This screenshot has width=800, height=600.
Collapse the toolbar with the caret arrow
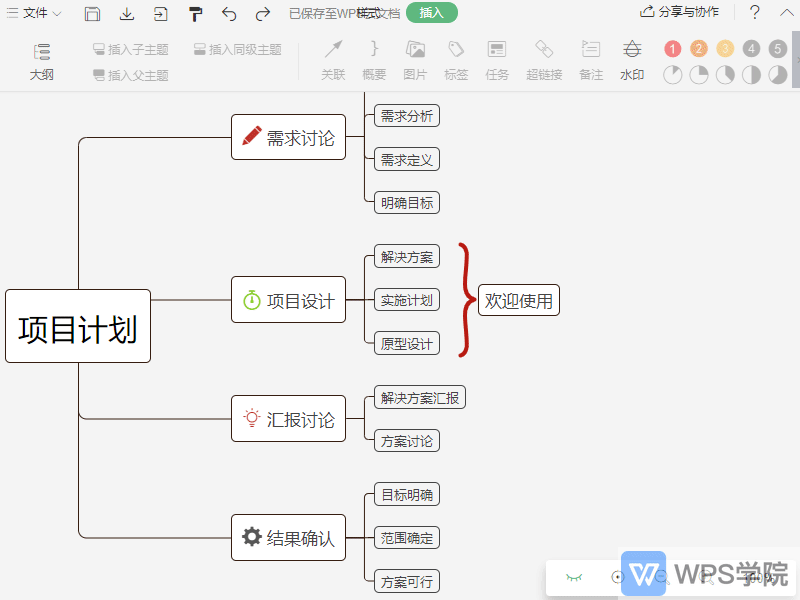[785, 12]
